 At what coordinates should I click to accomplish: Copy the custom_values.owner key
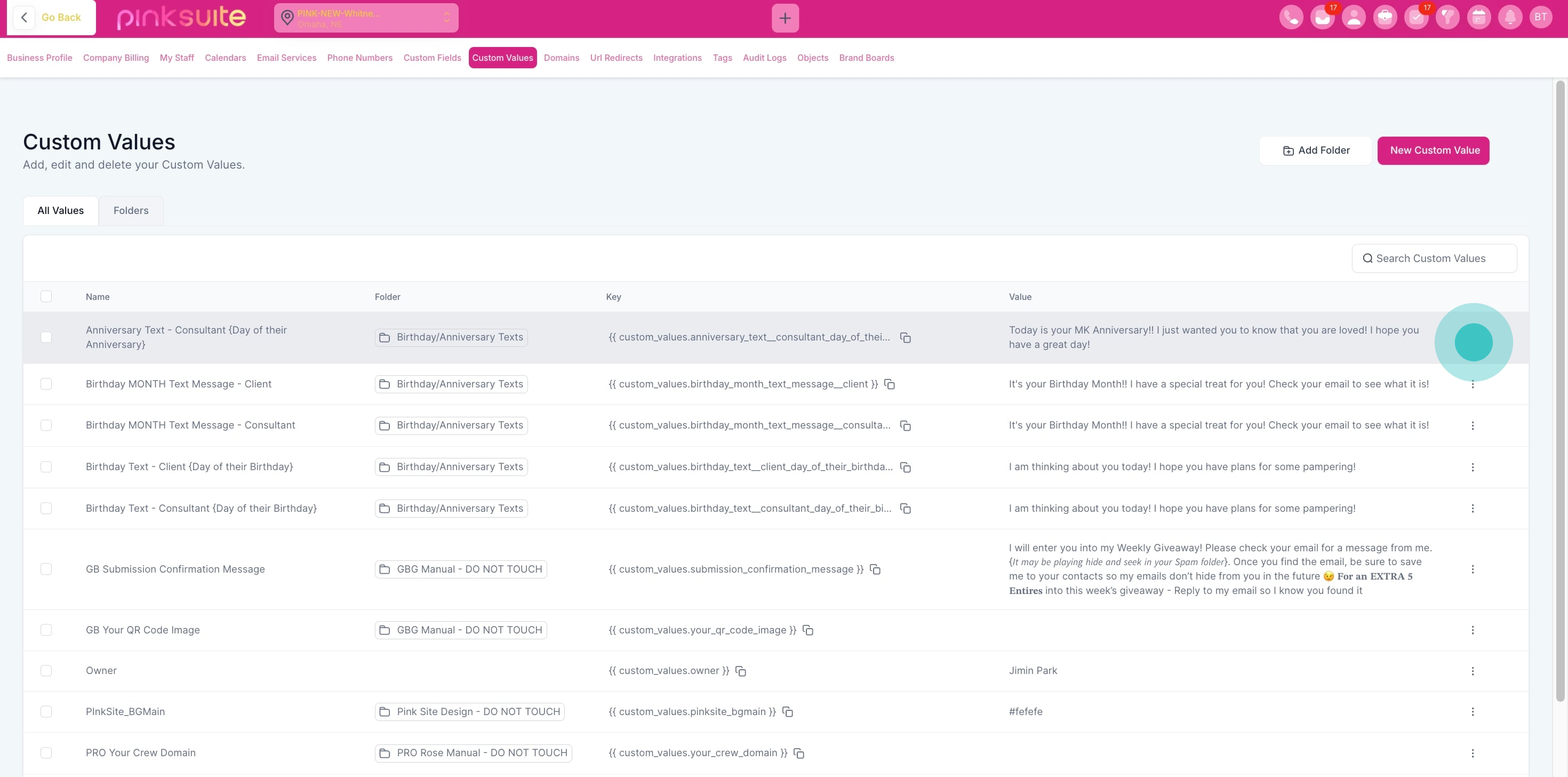(x=741, y=671)
